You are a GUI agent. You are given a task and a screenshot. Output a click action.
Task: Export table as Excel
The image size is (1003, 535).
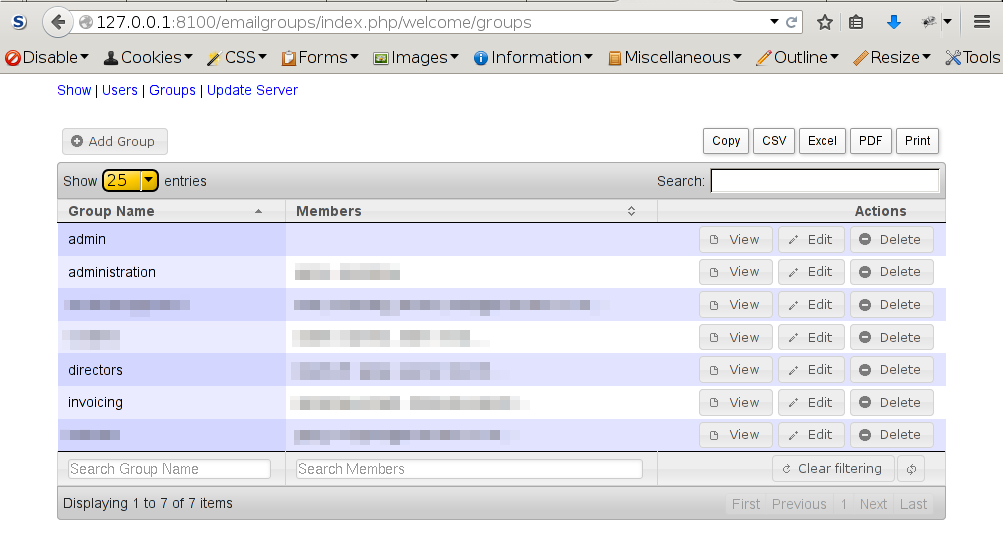pos(822,141)
